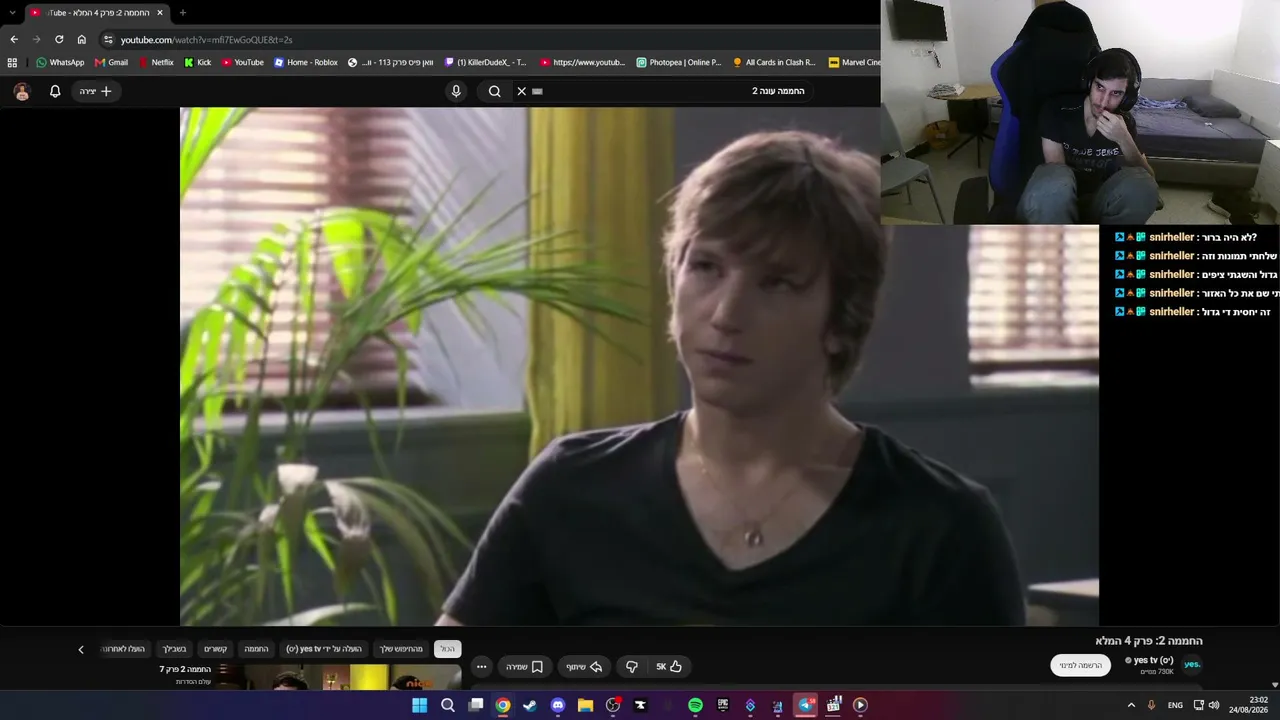Clear the YouTube search box text
Viewport: 1280px width, 720px height.
[x=521, y=91]
